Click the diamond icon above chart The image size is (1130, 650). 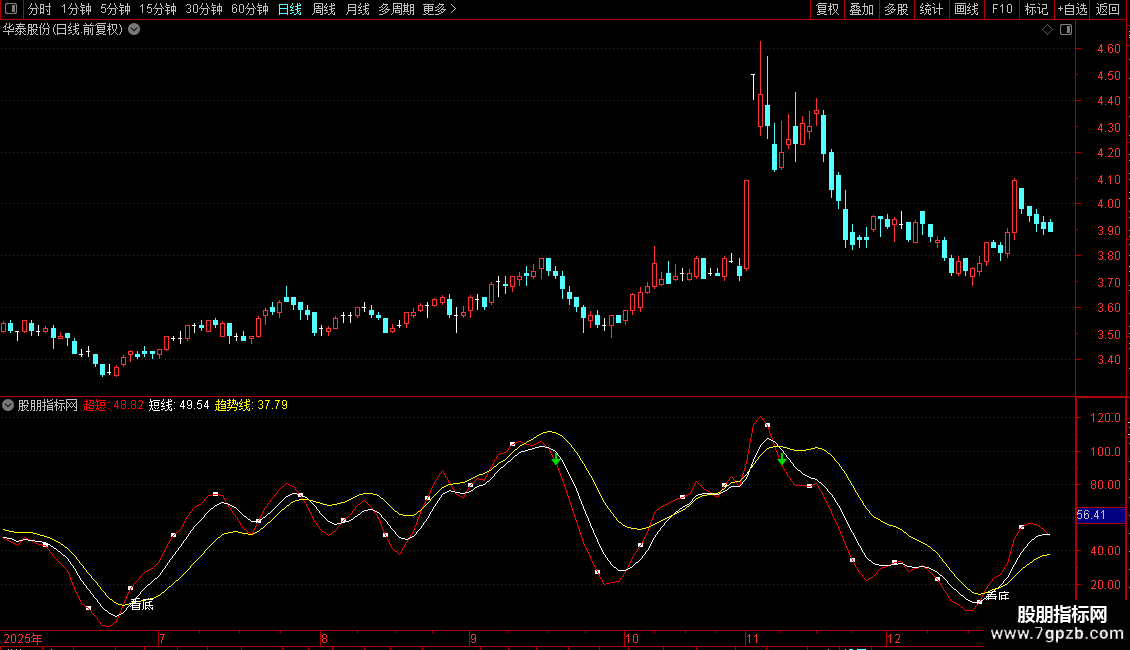tap(1047, 30)
